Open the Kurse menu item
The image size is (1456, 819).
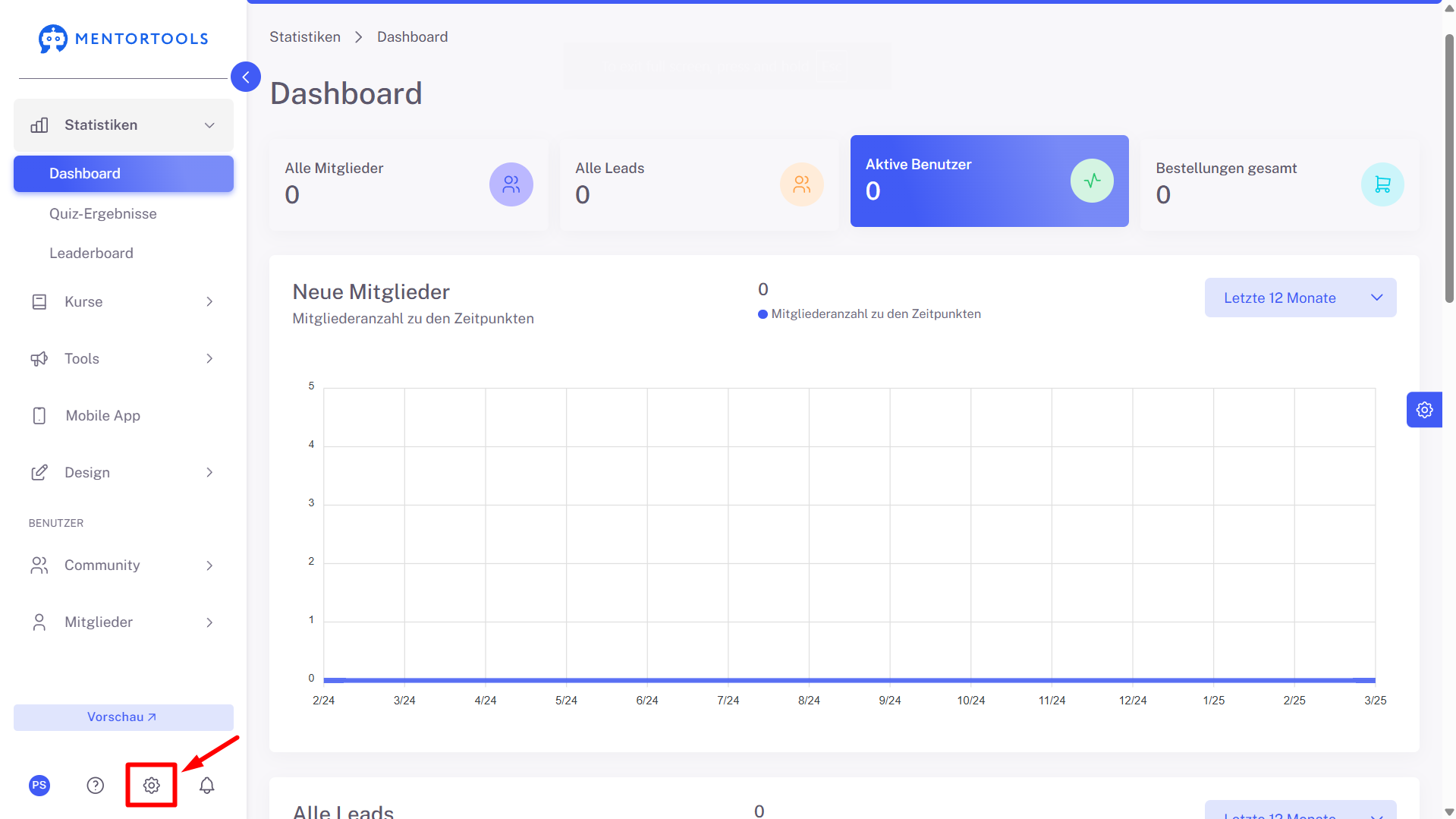click(124, 302)
